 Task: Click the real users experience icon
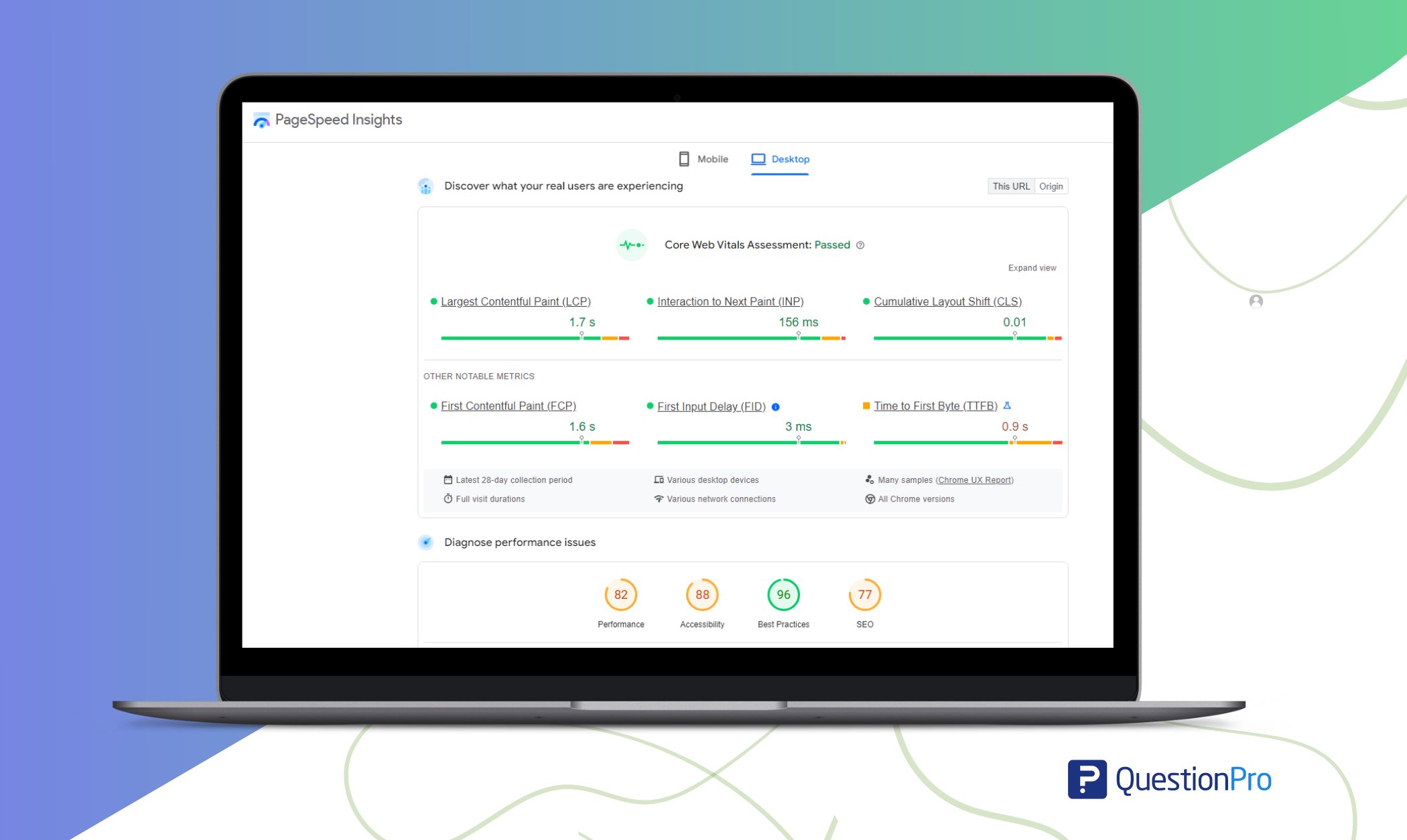pos(425,186)
